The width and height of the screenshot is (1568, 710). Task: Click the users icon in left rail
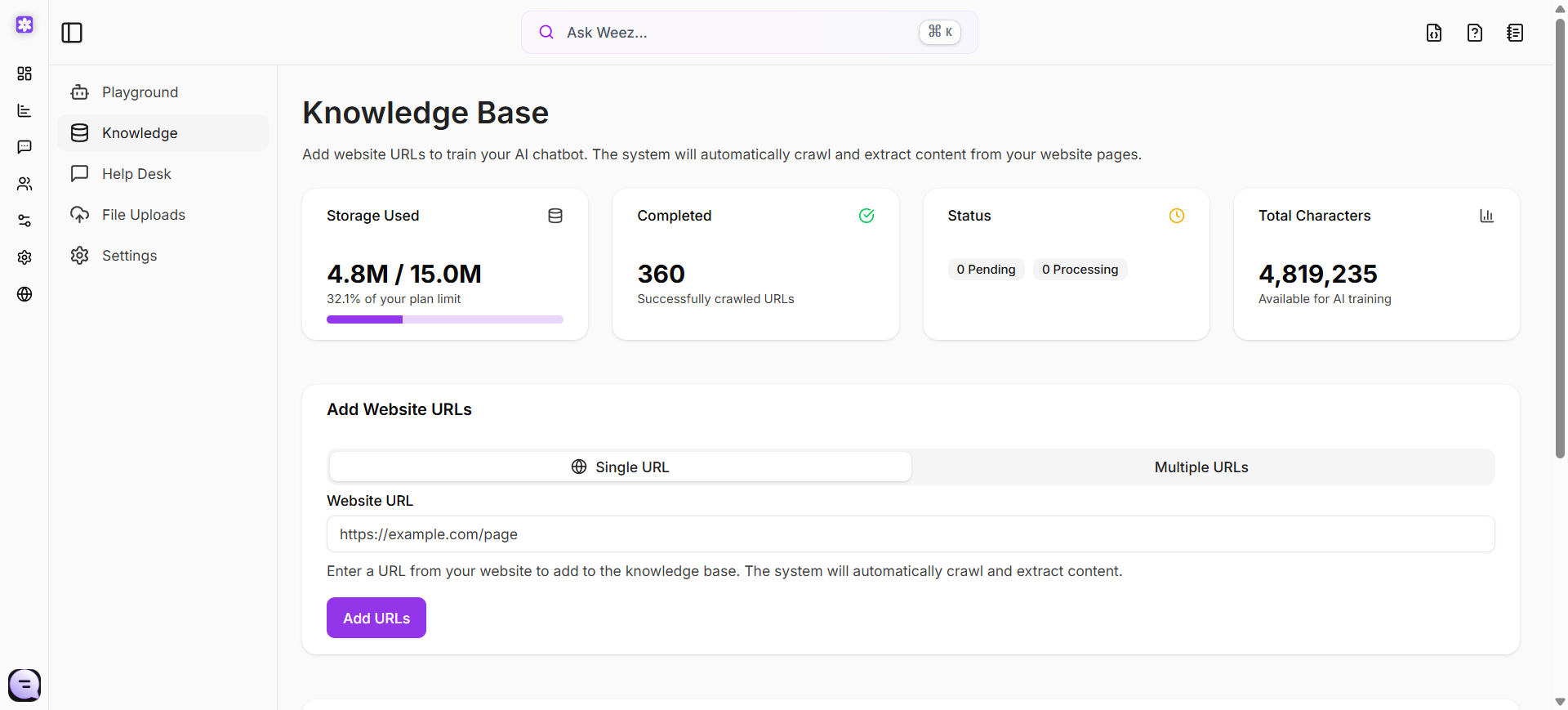(24, 184)
